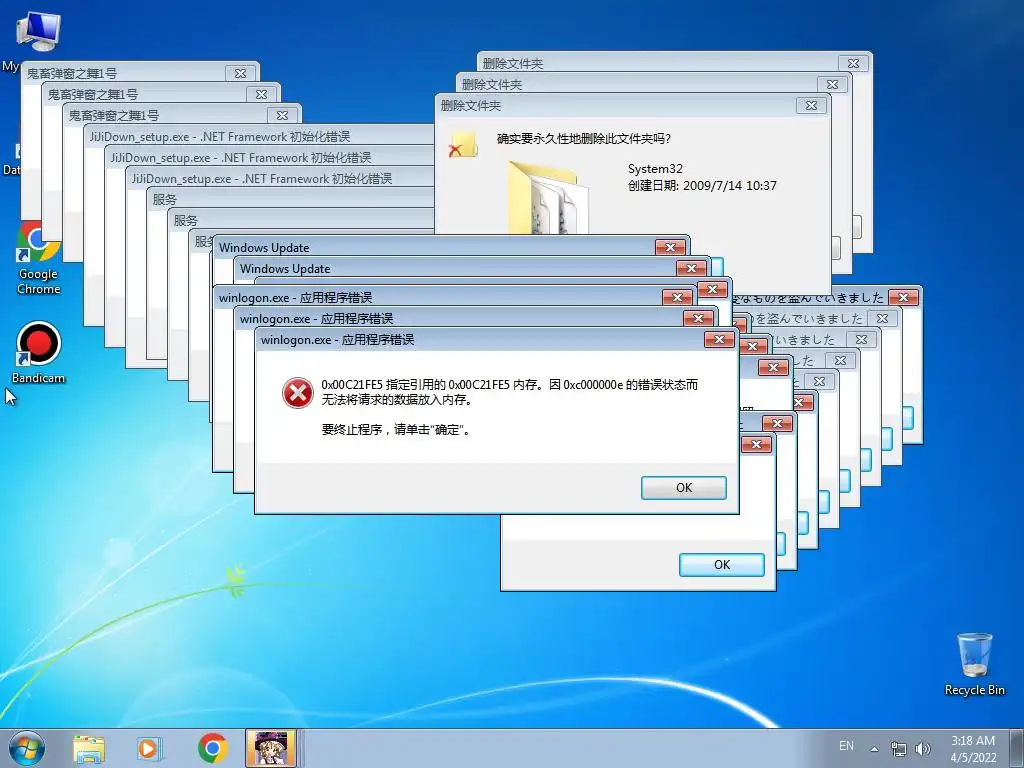Image resolution: width=1024 pixels, height=768 pixels.
Task: Close the middle 鬼畜弹窗之舞1号 window
Action: 261,95
